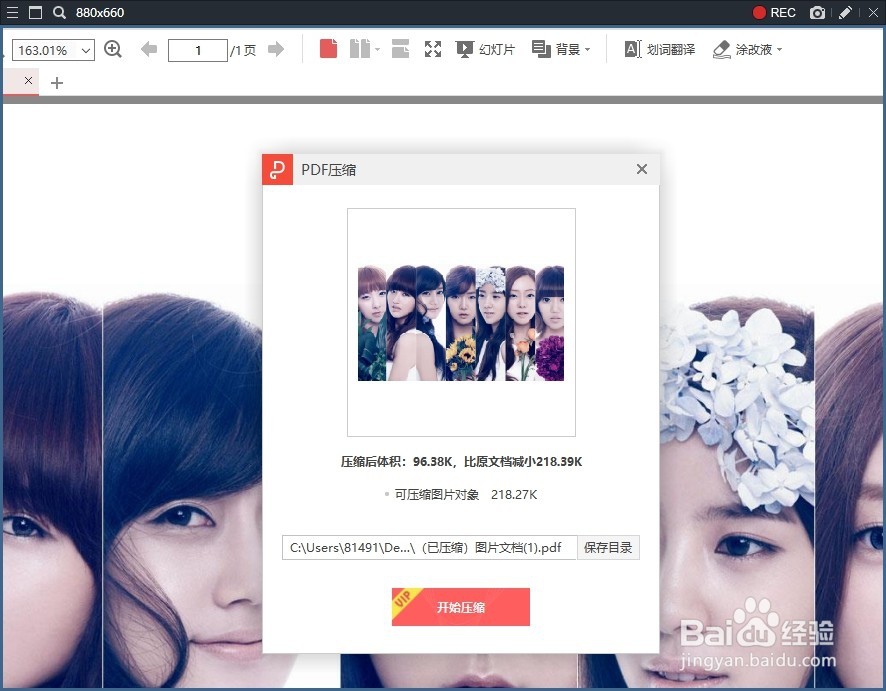Close the current document tab
886x691 pixels.
pos(28,81)
